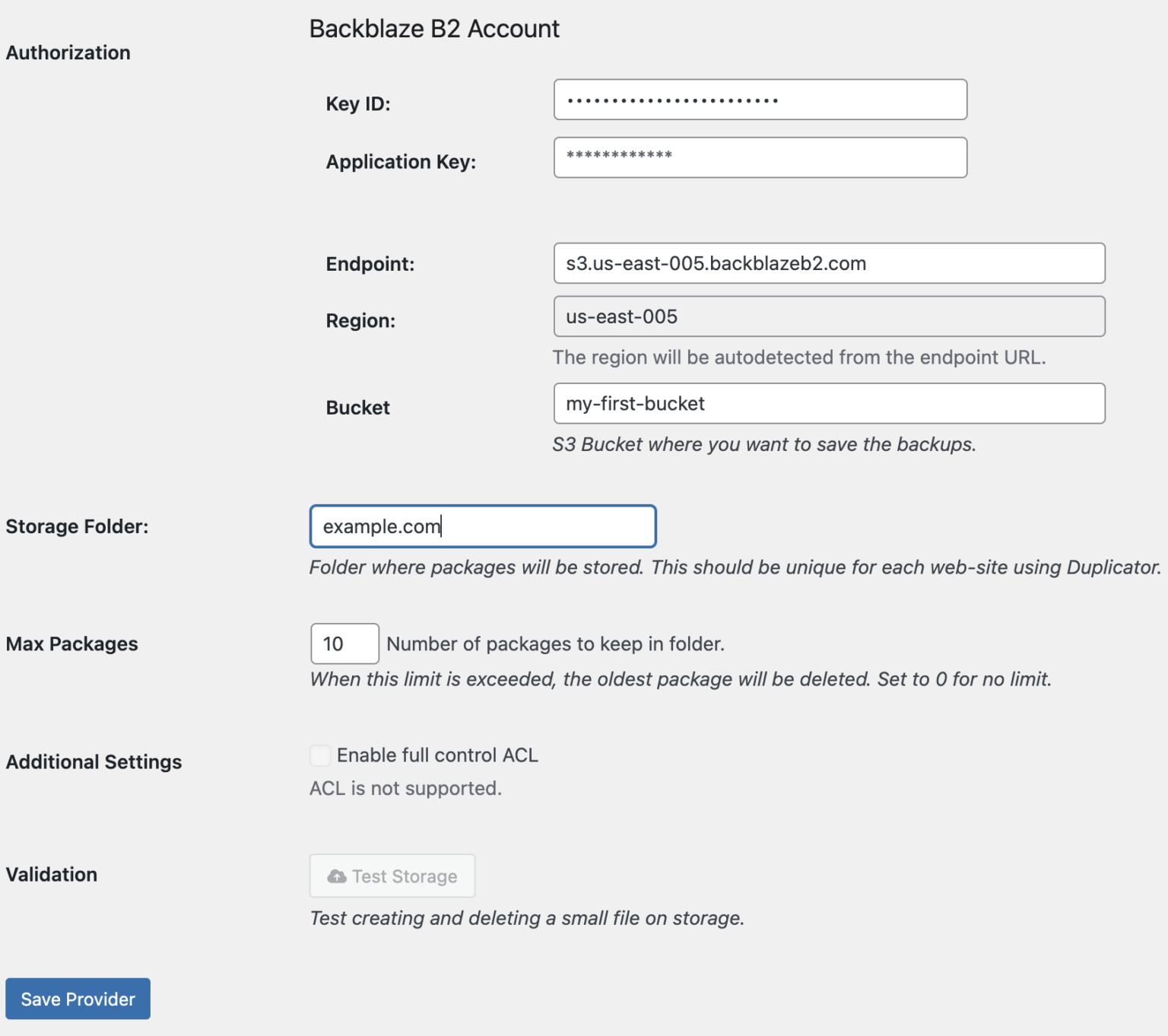Select the Key ID input field
This screenshot has width=1168, height=1036.
759,99
